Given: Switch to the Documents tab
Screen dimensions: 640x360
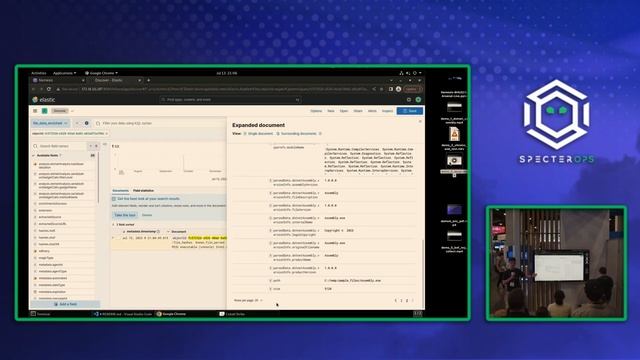Looking at the screenshot, I should click(120, 191).
